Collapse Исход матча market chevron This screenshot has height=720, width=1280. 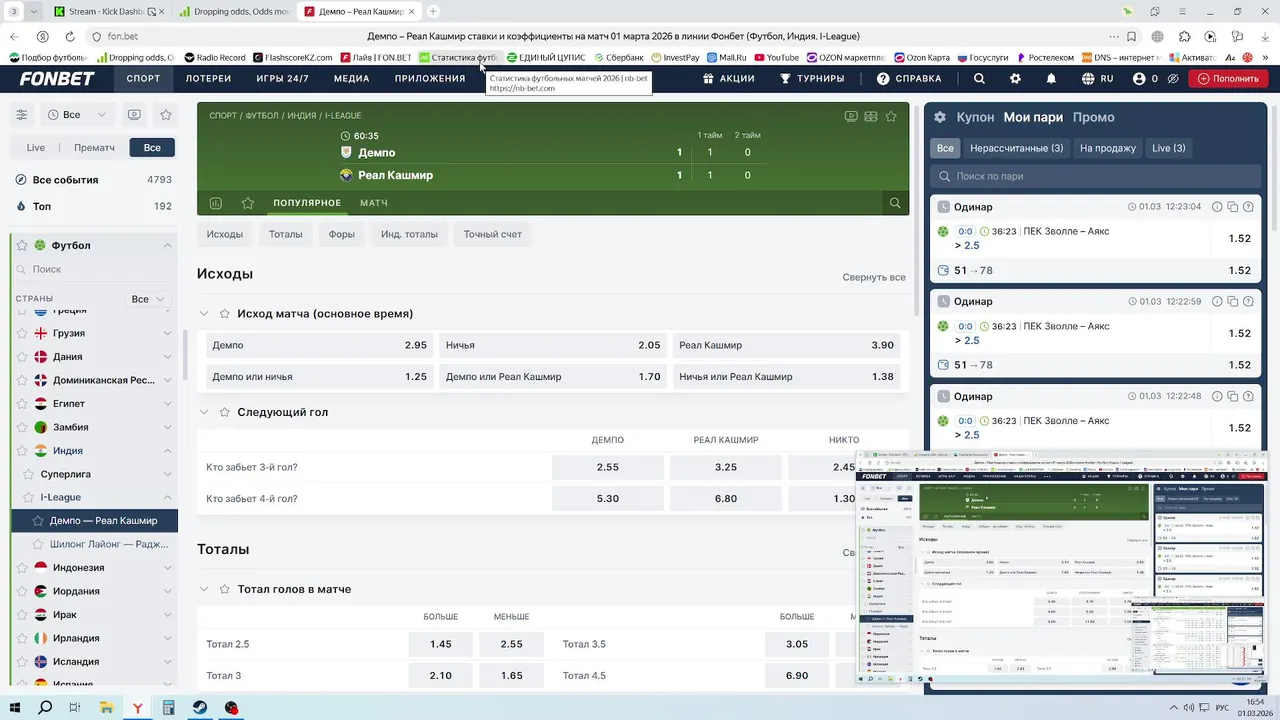[204, 314]
